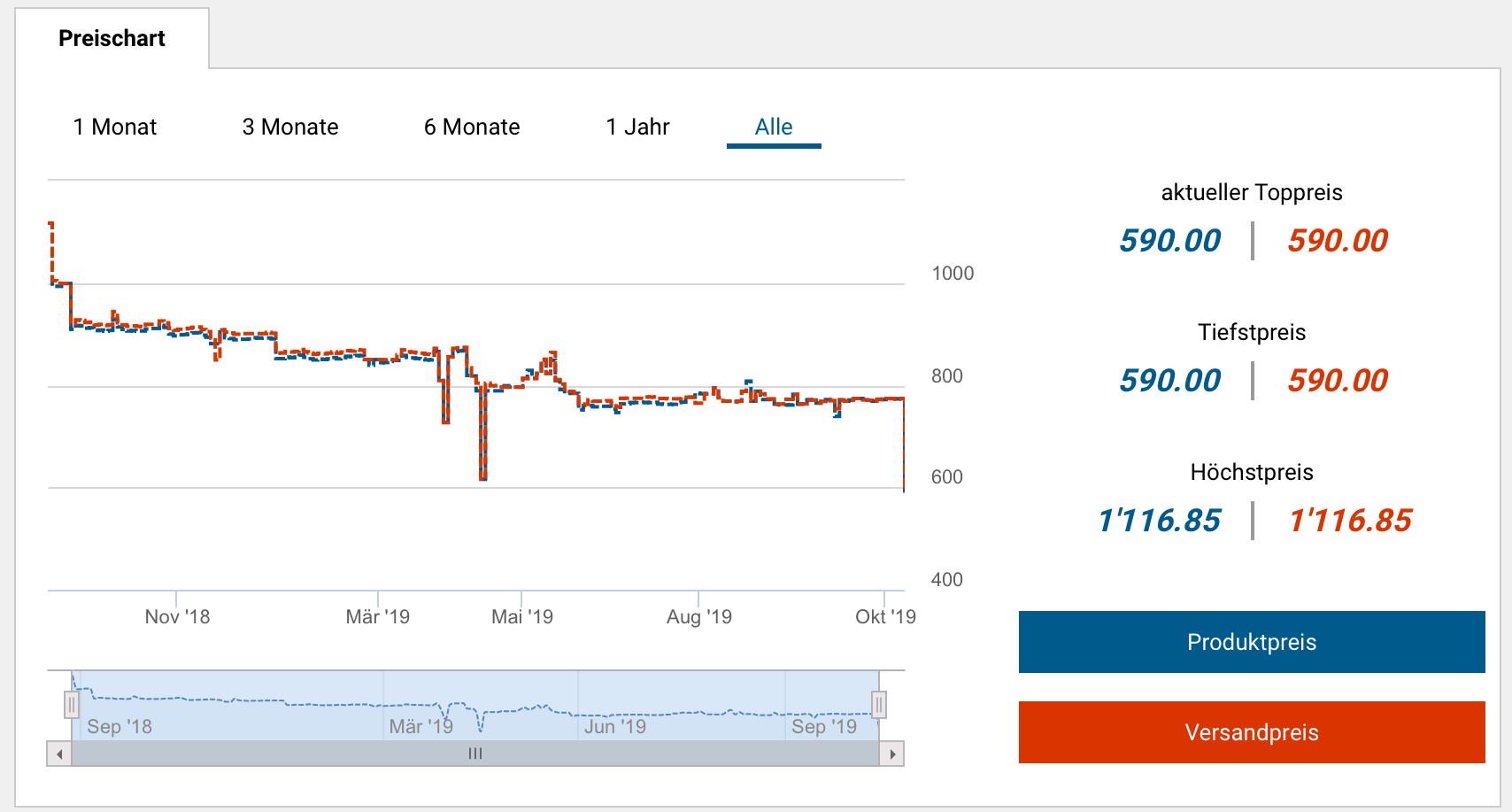Click the left scroll arrow under the navigator
The image size is (1512, 812).
coord(59,754)
